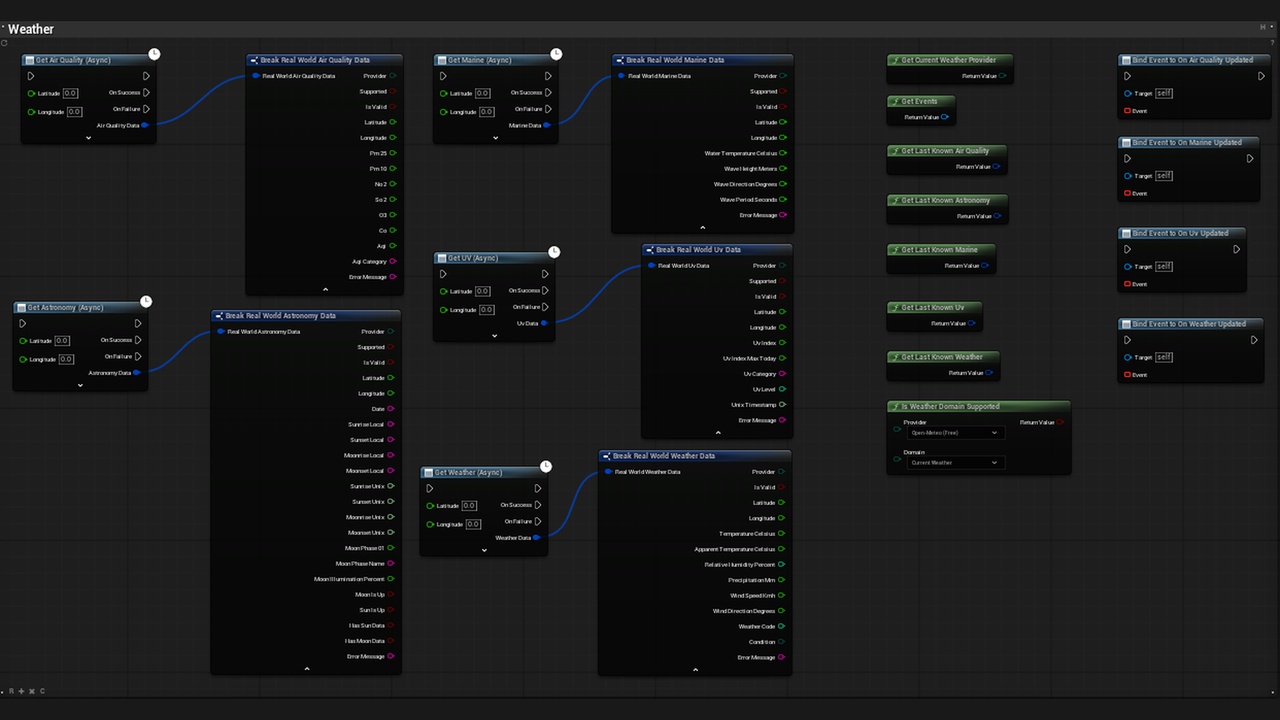Click Return Value pin of Get Last Known Astronomy
The image size is (1280, 720).
coord(997,216)
